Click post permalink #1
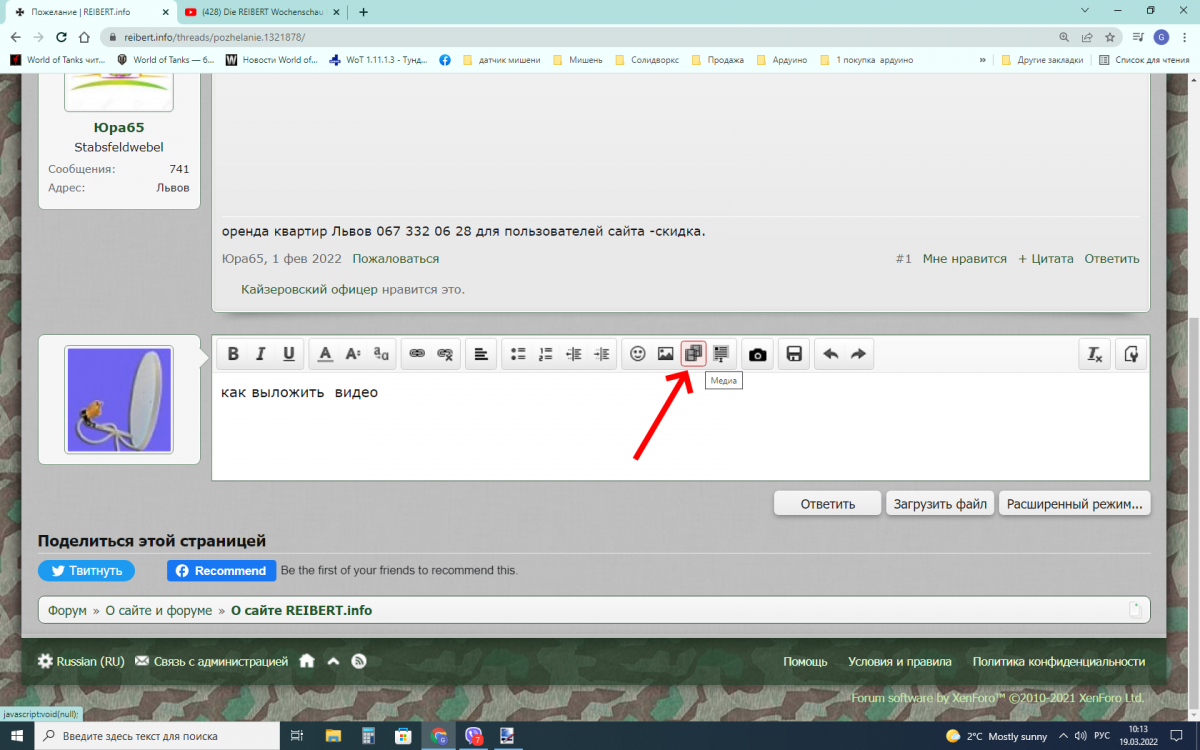Viewport: 1200px width, 750px height. (x=903, y=258)
